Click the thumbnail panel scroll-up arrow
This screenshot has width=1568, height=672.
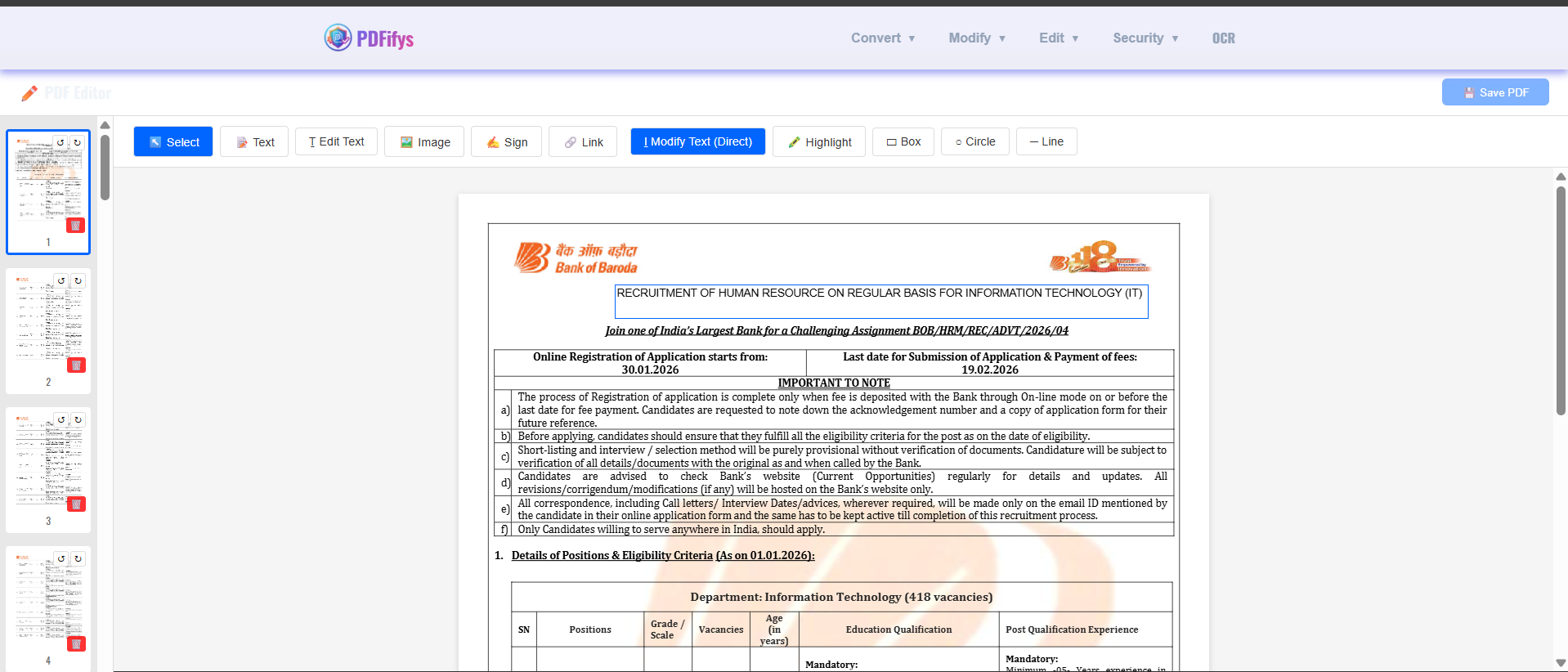pos(105,125)
